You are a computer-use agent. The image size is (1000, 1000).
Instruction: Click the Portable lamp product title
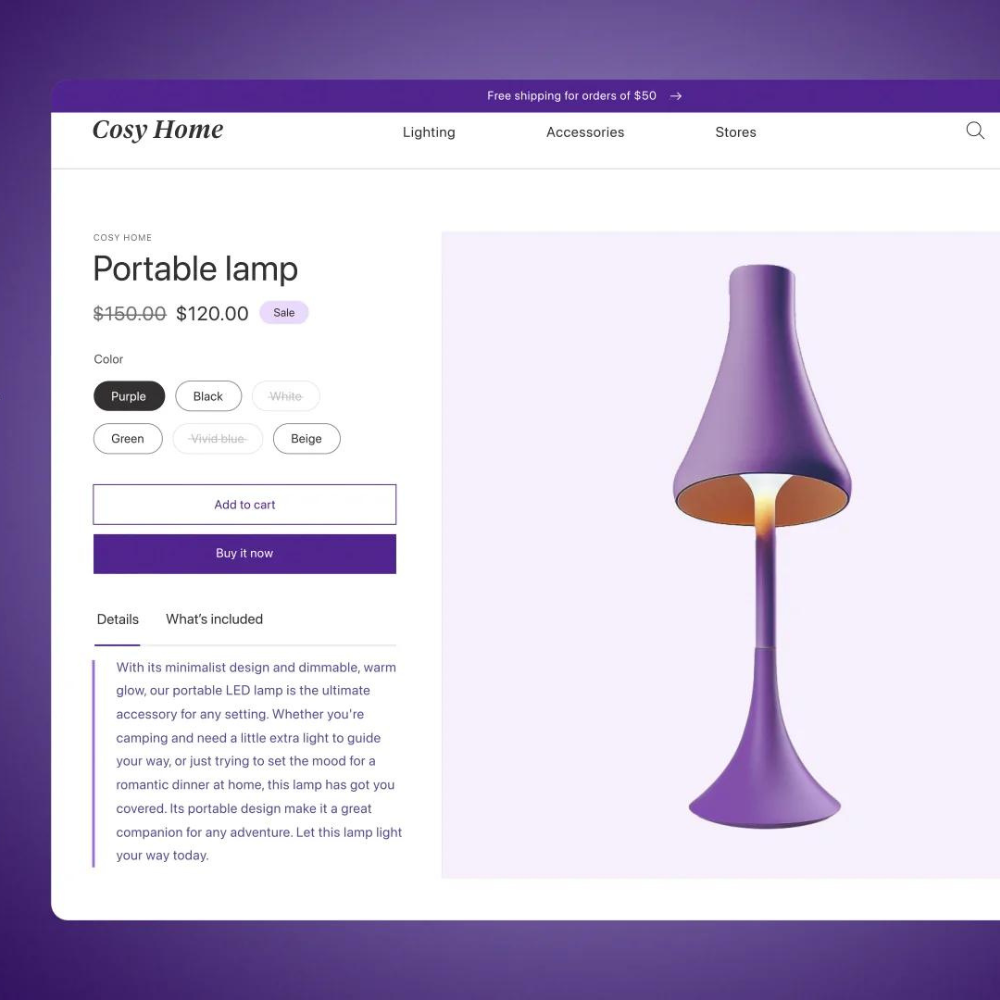click(195, 268)
